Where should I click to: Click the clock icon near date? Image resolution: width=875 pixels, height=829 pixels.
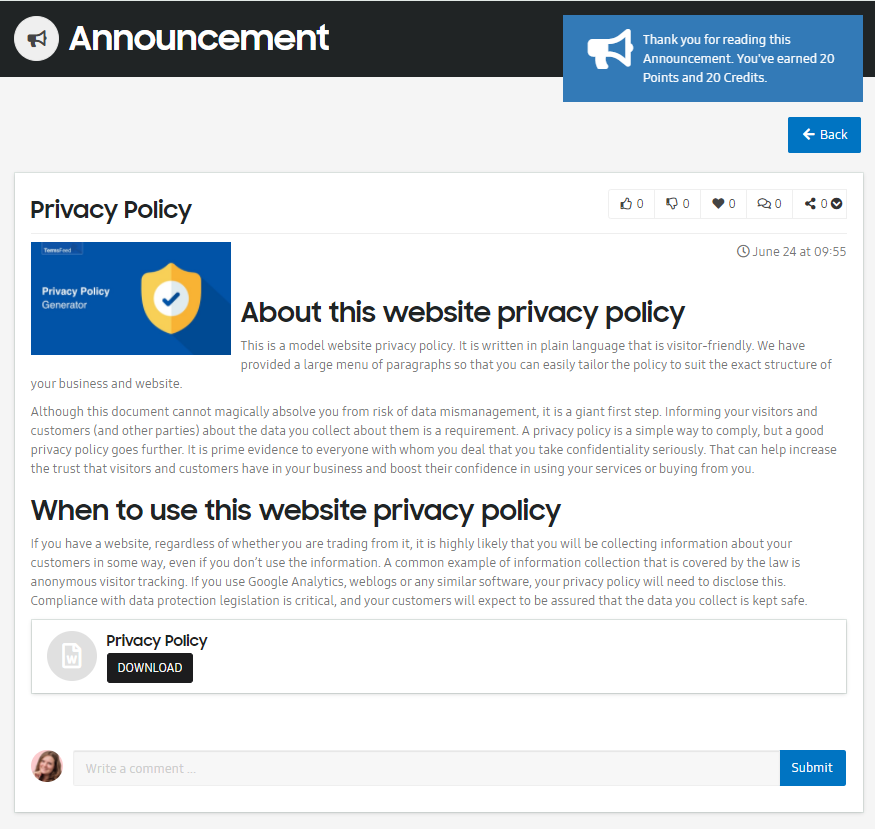pos(743,252)
